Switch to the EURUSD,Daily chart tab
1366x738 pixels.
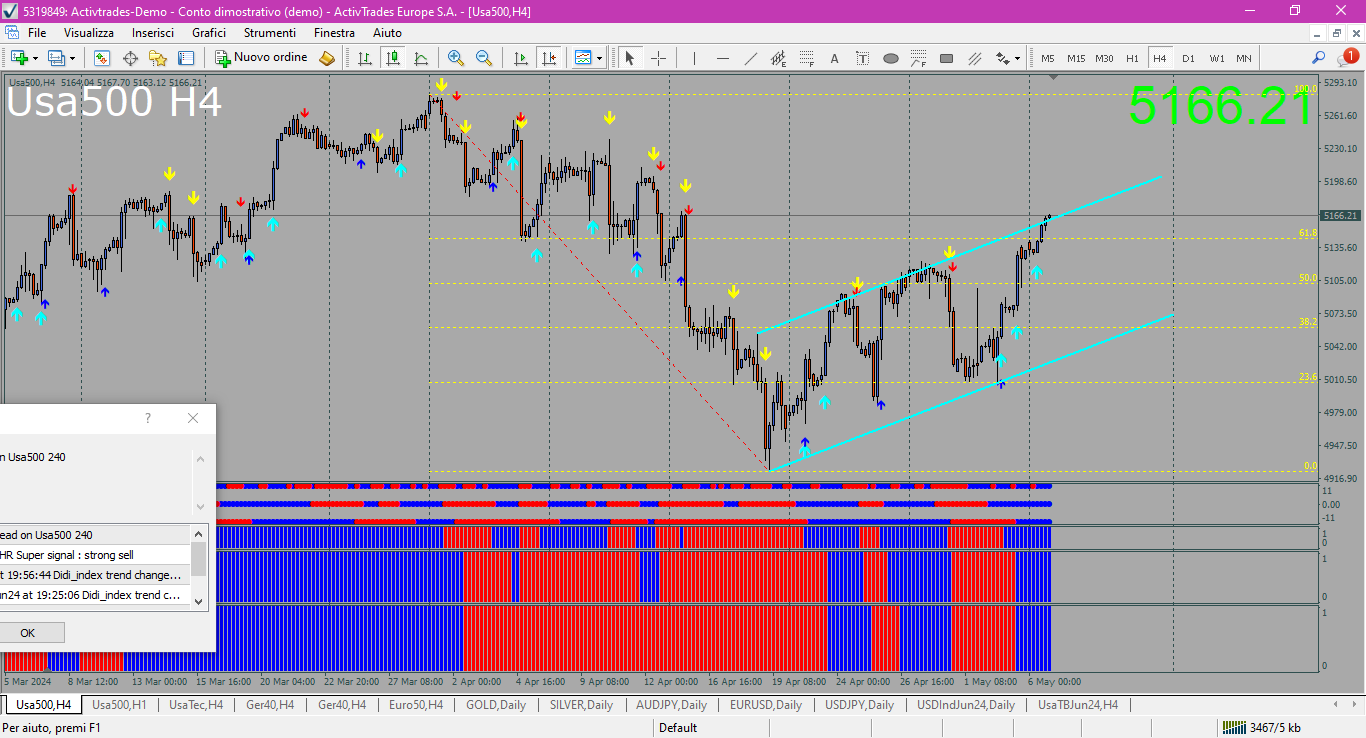[765, 705]
